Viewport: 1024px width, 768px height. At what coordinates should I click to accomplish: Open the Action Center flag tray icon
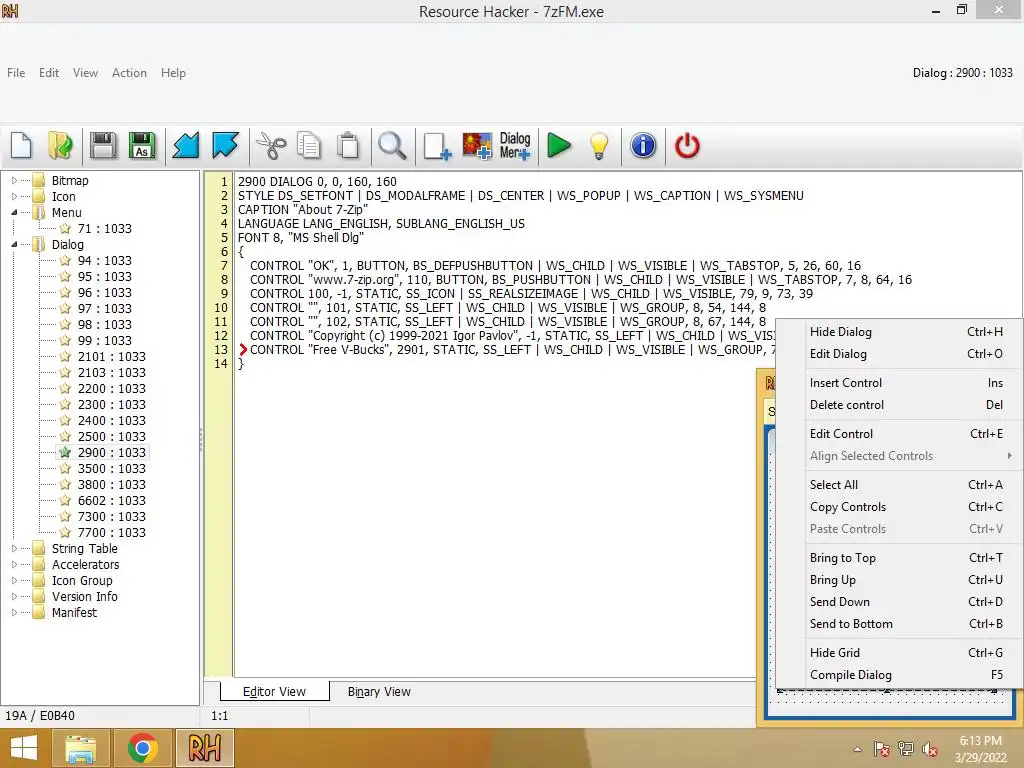pyautogui.click(x=881, y=749)
